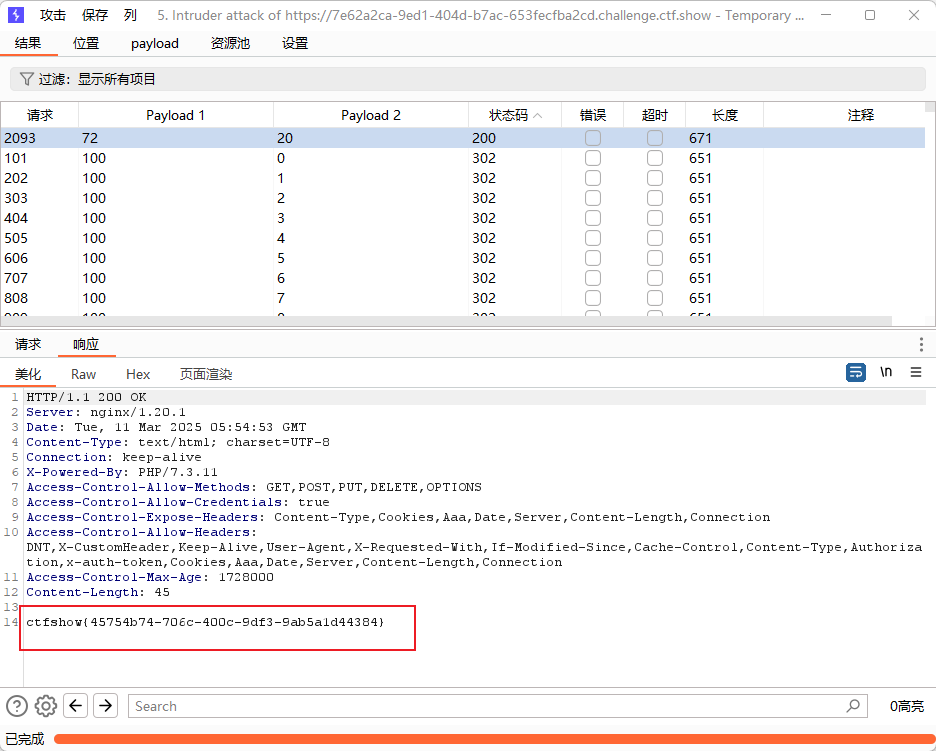The image size is (936, 751).
Task: Go to previous search match arrow
Action: [x=75, y=706]
